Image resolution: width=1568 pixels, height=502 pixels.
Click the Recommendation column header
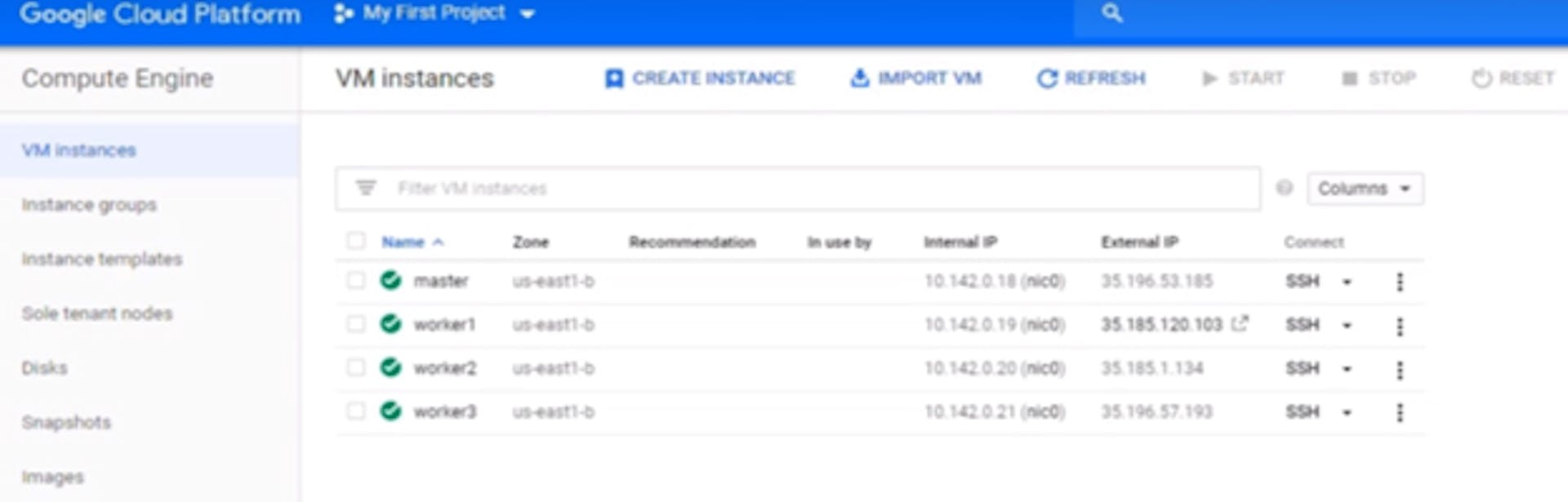693,242
